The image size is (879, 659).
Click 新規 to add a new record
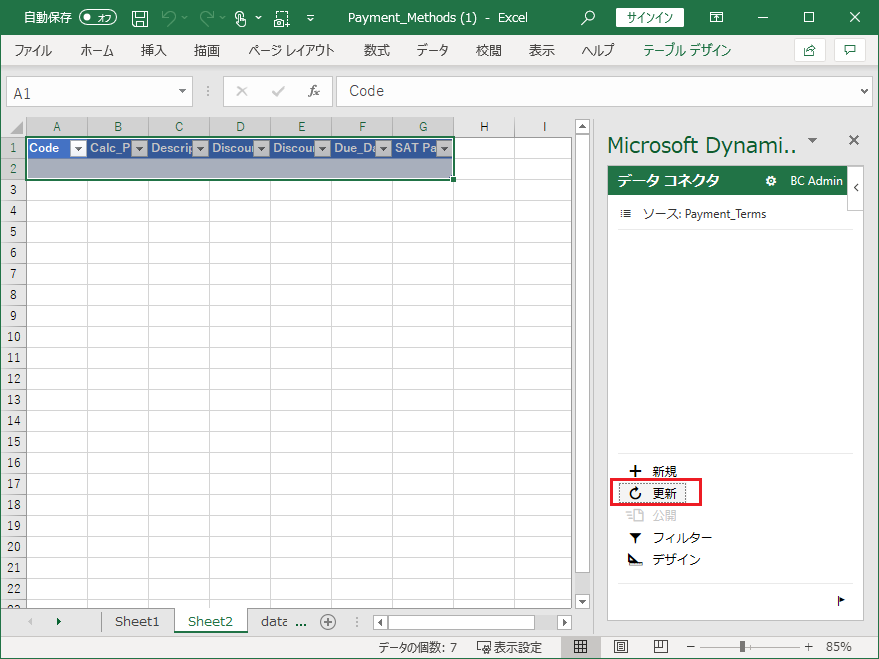(653, 471)
